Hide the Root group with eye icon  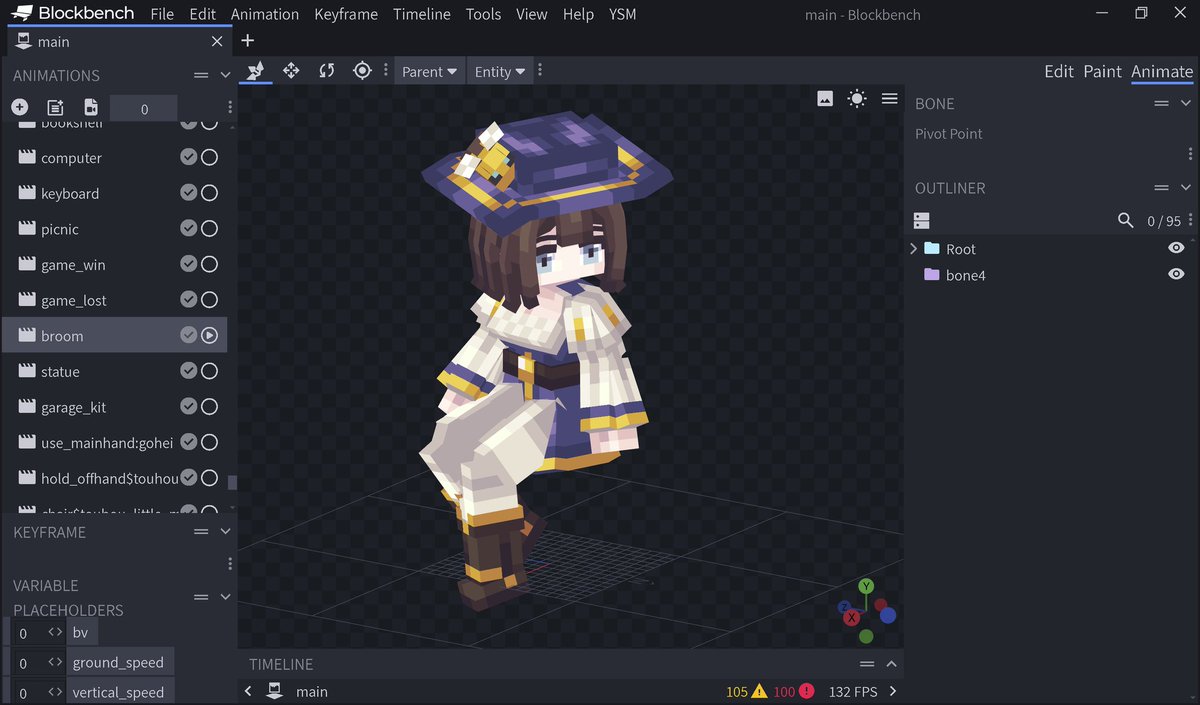(1176, 248)
